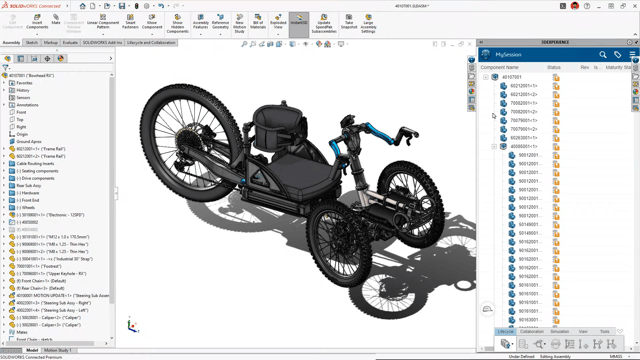Open Linear Component Pattern tool

coord(103,22)
